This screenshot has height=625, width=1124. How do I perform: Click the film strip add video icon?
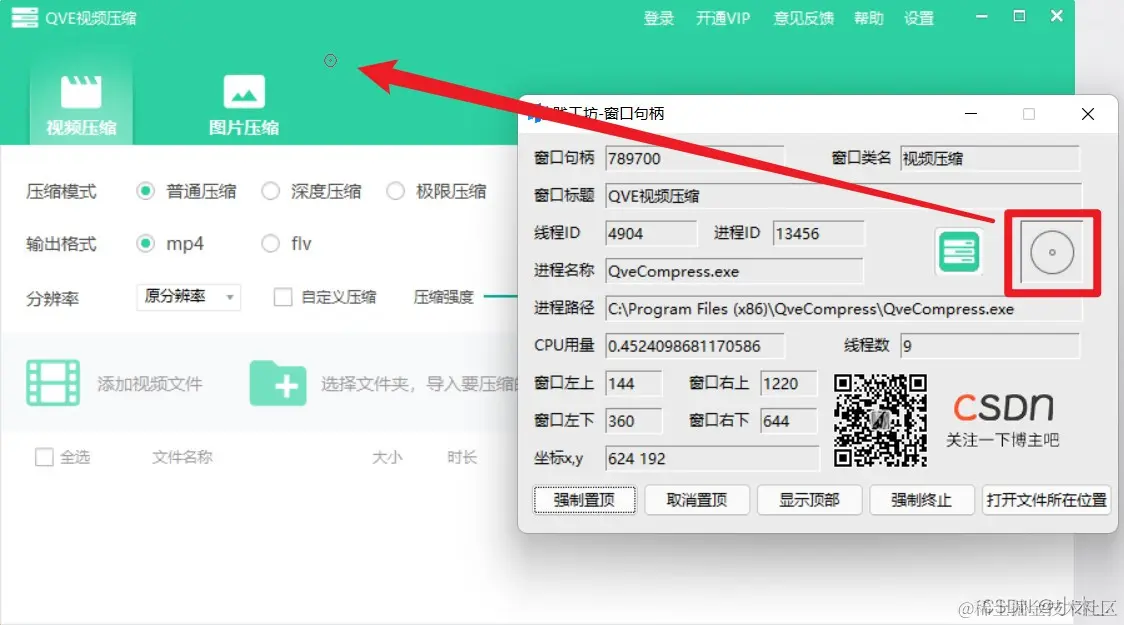click(52, 383)
